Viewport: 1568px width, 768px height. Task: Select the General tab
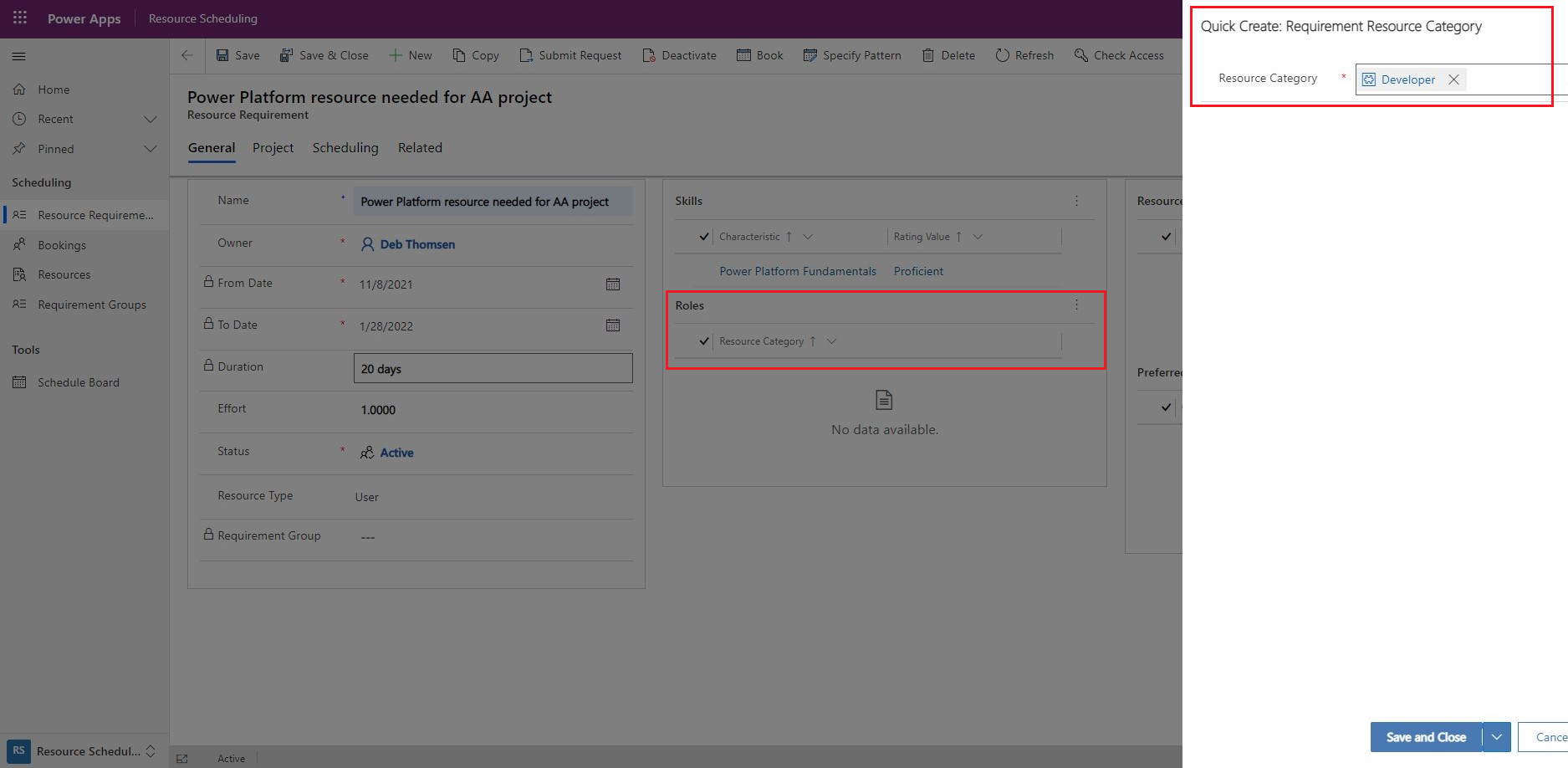coord(212,147)
